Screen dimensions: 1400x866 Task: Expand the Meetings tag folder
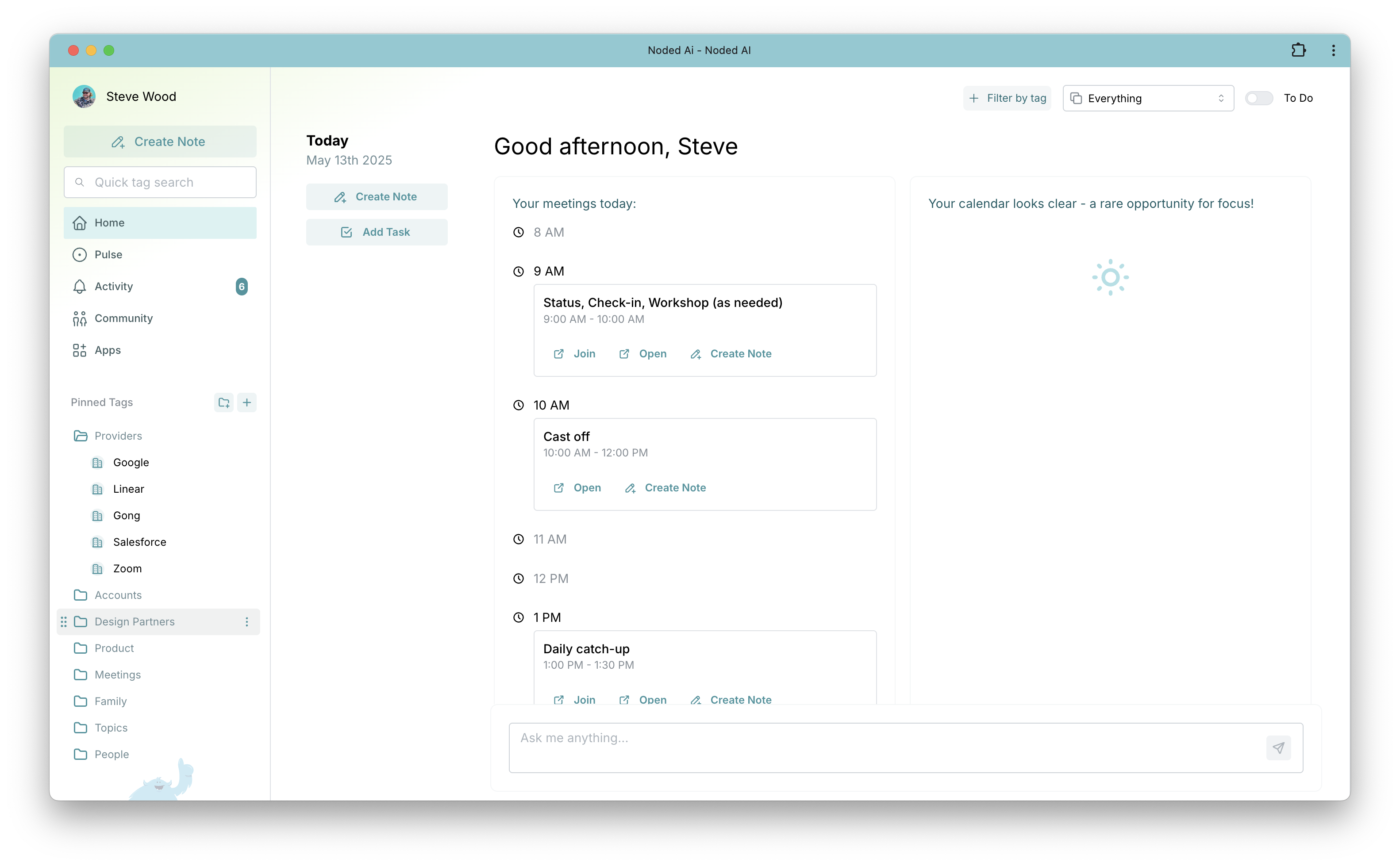click(80, 674)
